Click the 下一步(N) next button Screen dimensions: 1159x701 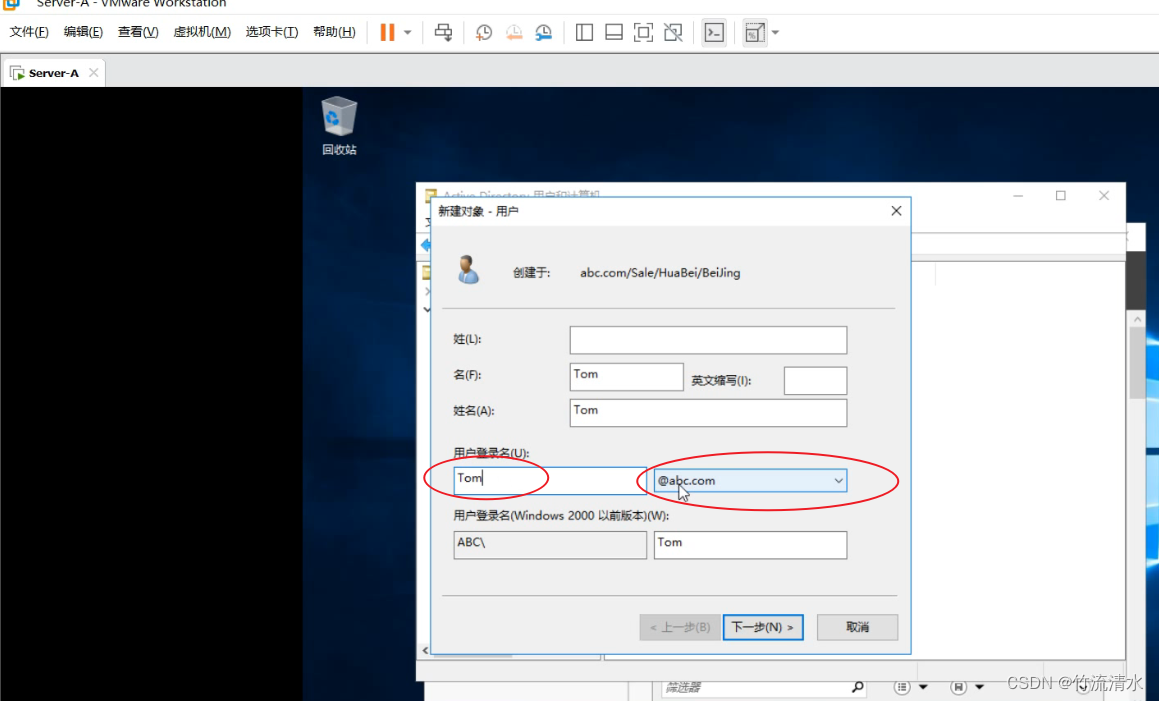point(763,627)
